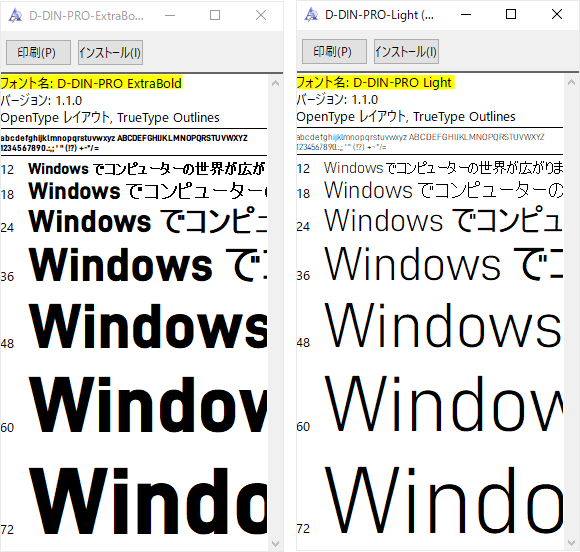Screen dimensions: 580x552
Task: Click the 48pt Windows sample in ExtraBold window
Action: [148, 326]
